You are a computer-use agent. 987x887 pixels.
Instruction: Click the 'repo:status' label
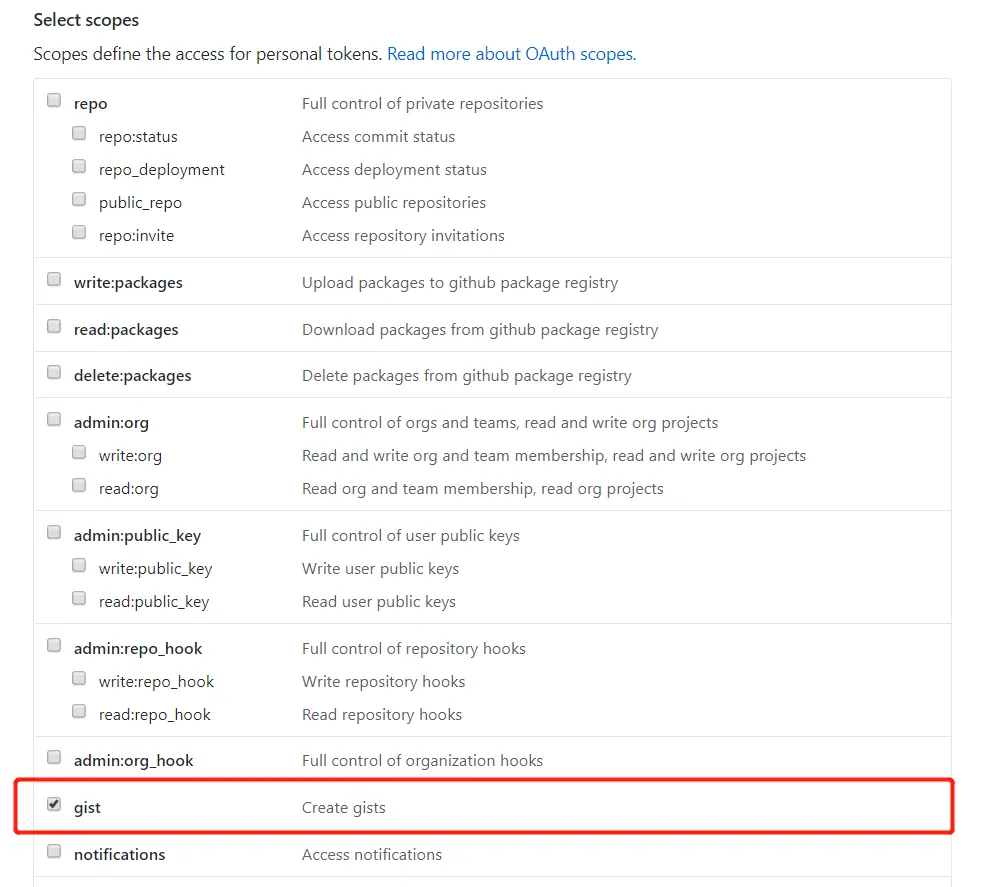tap(138, 137)
